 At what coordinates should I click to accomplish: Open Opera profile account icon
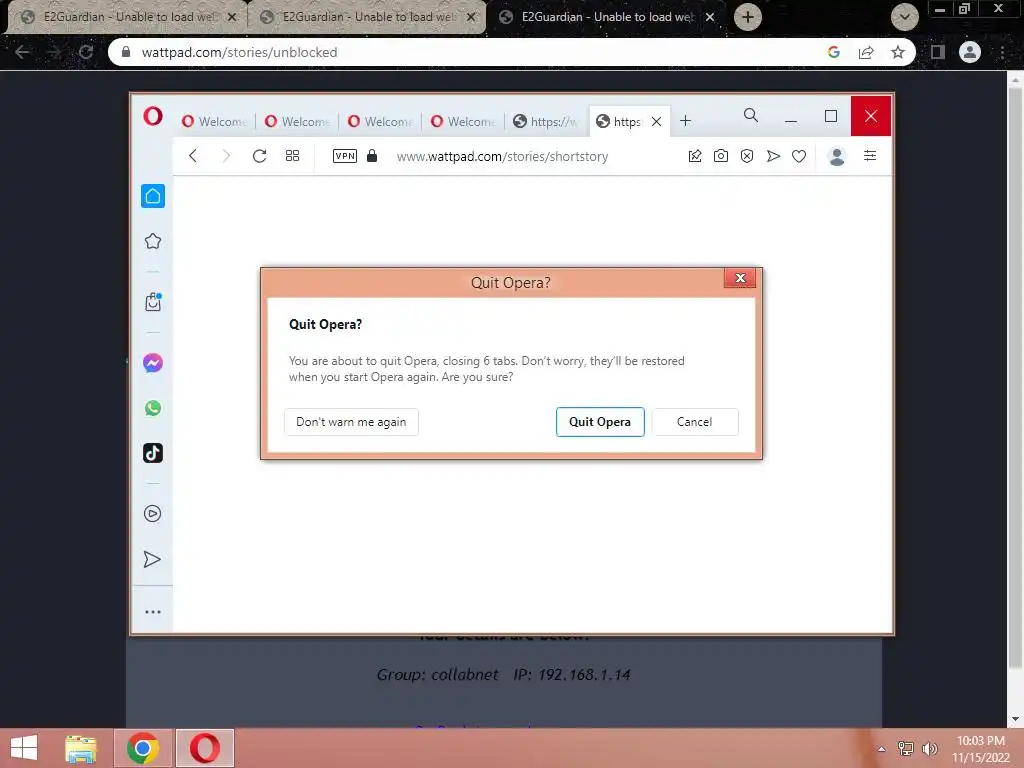(837, 156)
